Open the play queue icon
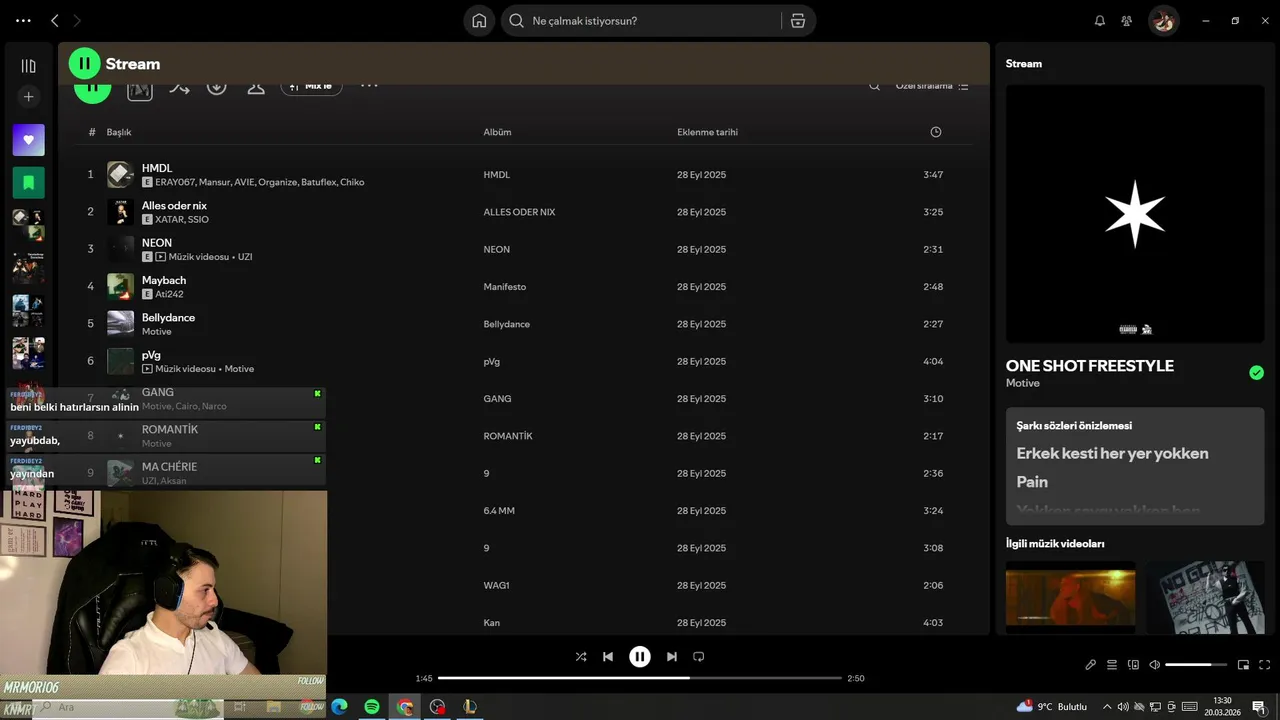This screenshot has height=720, width=1280. click(1112, 665)
